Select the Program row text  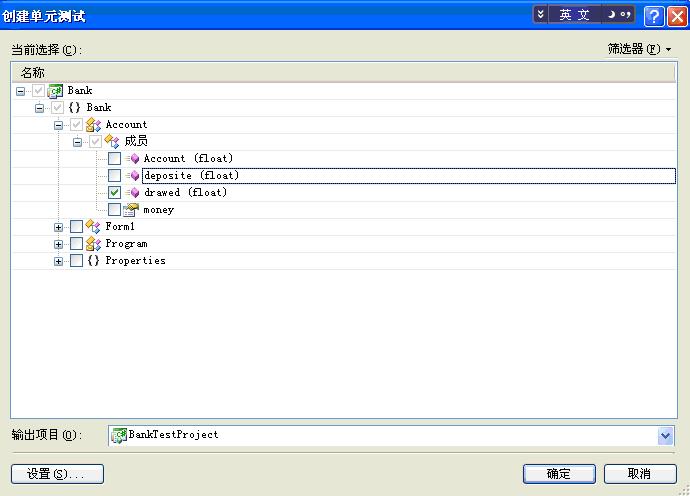(126, 244)
